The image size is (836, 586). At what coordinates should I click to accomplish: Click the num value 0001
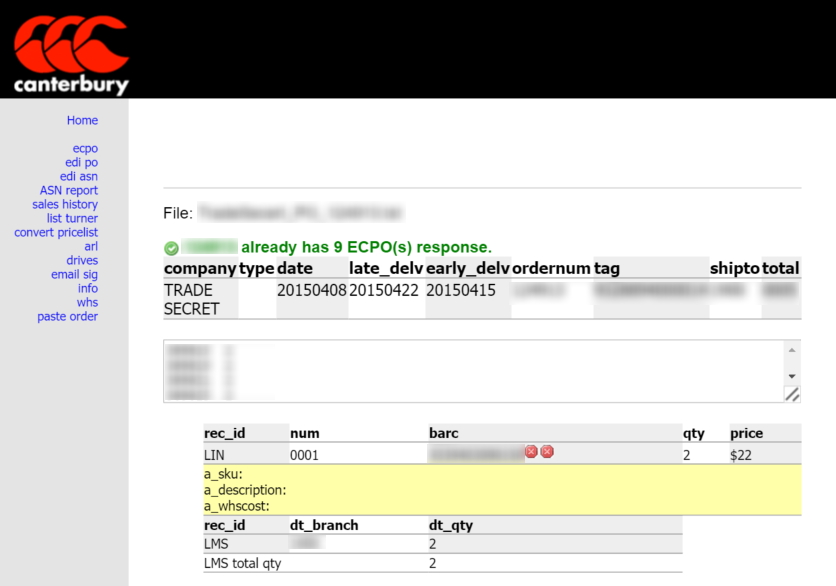click(x=304, y=455)
